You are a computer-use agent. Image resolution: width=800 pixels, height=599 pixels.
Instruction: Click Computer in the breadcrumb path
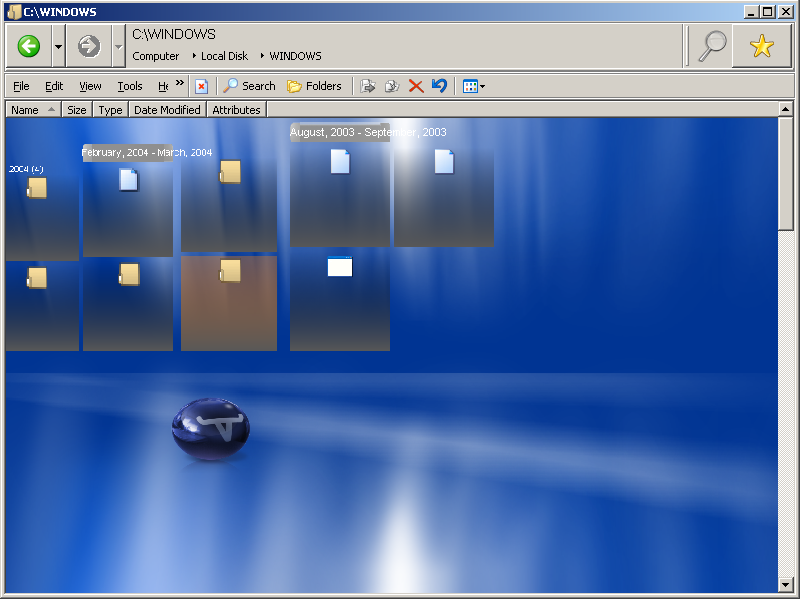point(156,56)
